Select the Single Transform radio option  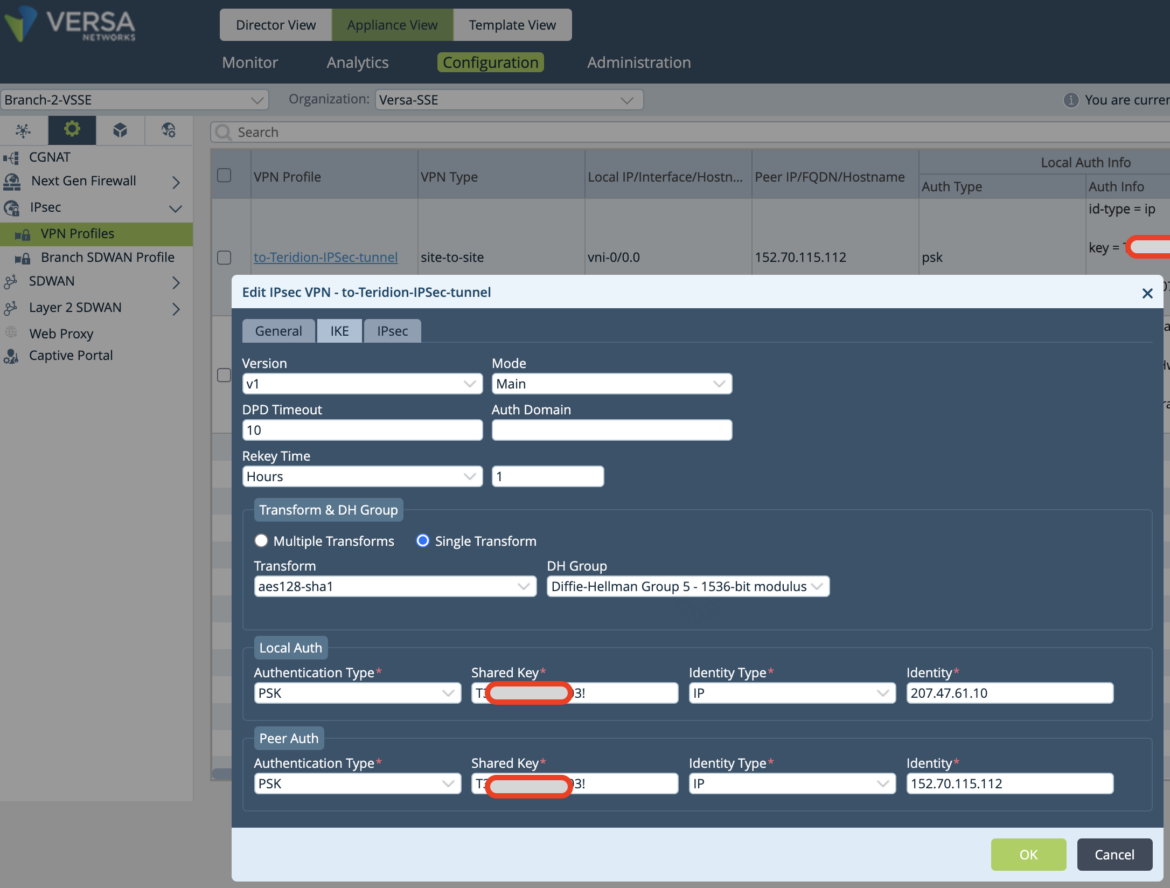click(422, 541)
